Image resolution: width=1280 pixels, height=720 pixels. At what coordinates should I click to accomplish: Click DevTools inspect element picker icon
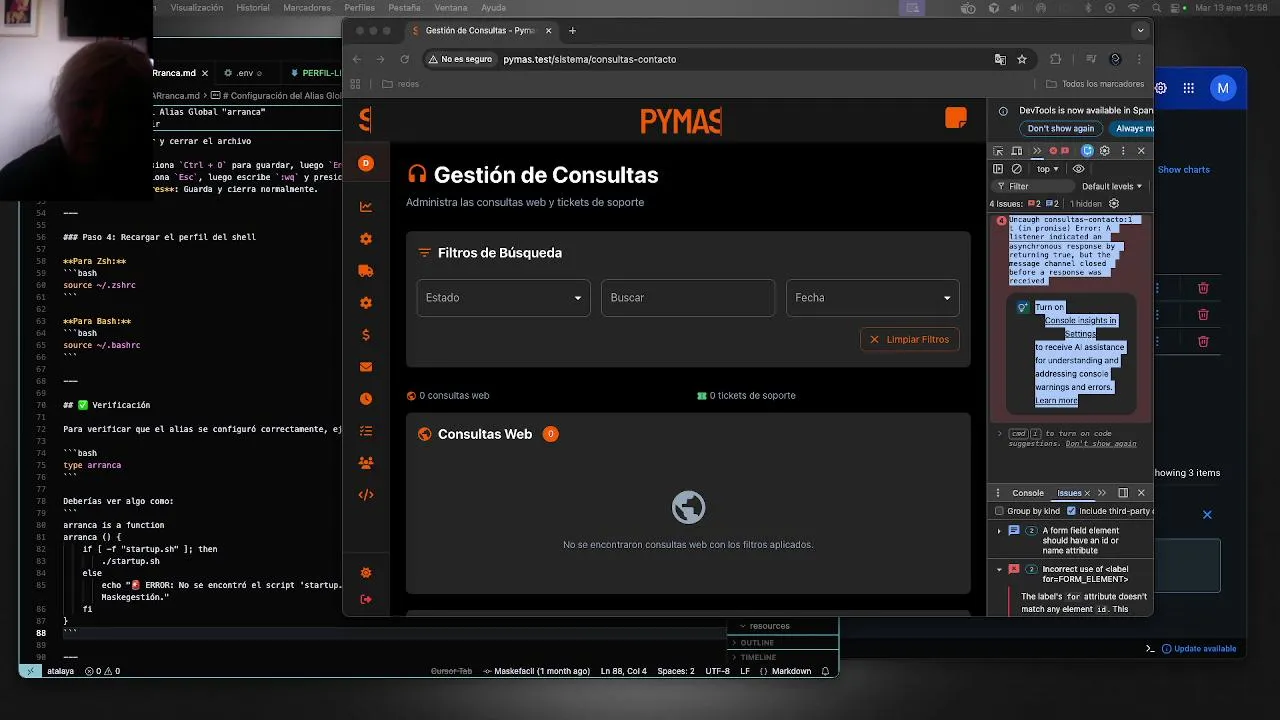pyautogui.click(x=998, y=151)
